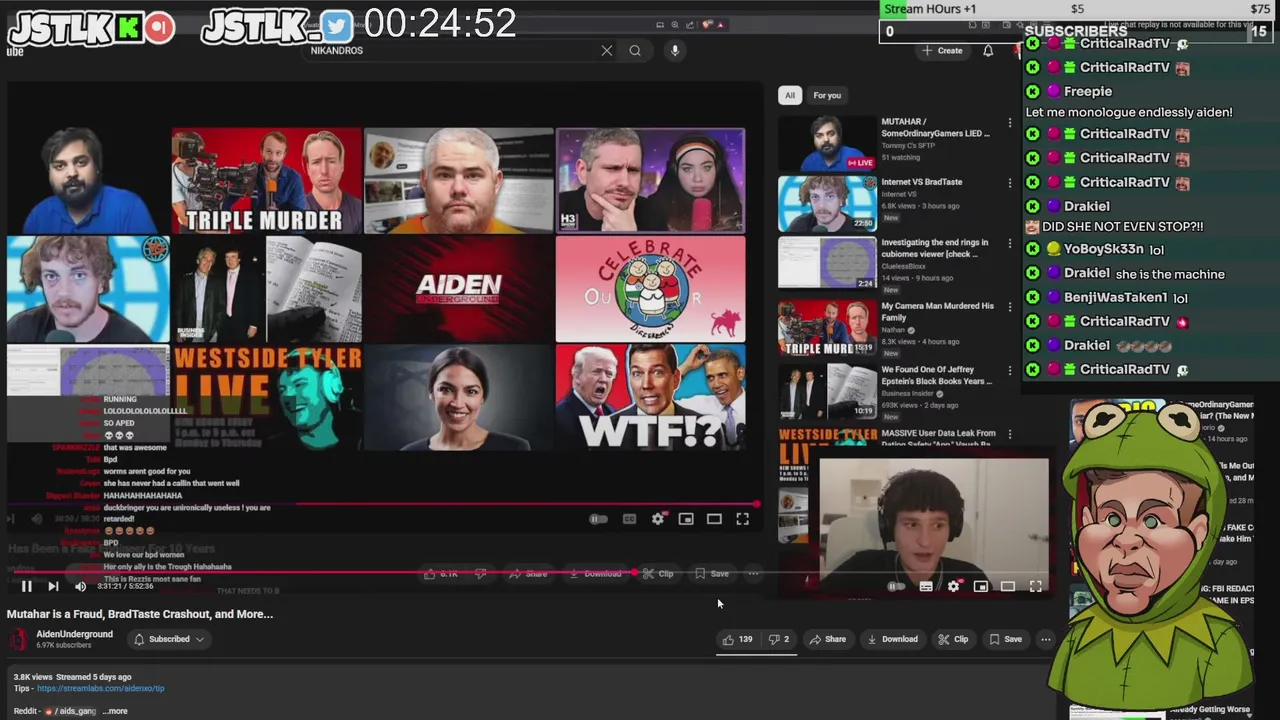Clear the NIKANDROS search text with X
Image resolution: width=1280 pixels, height=720 pixels.
606,50
